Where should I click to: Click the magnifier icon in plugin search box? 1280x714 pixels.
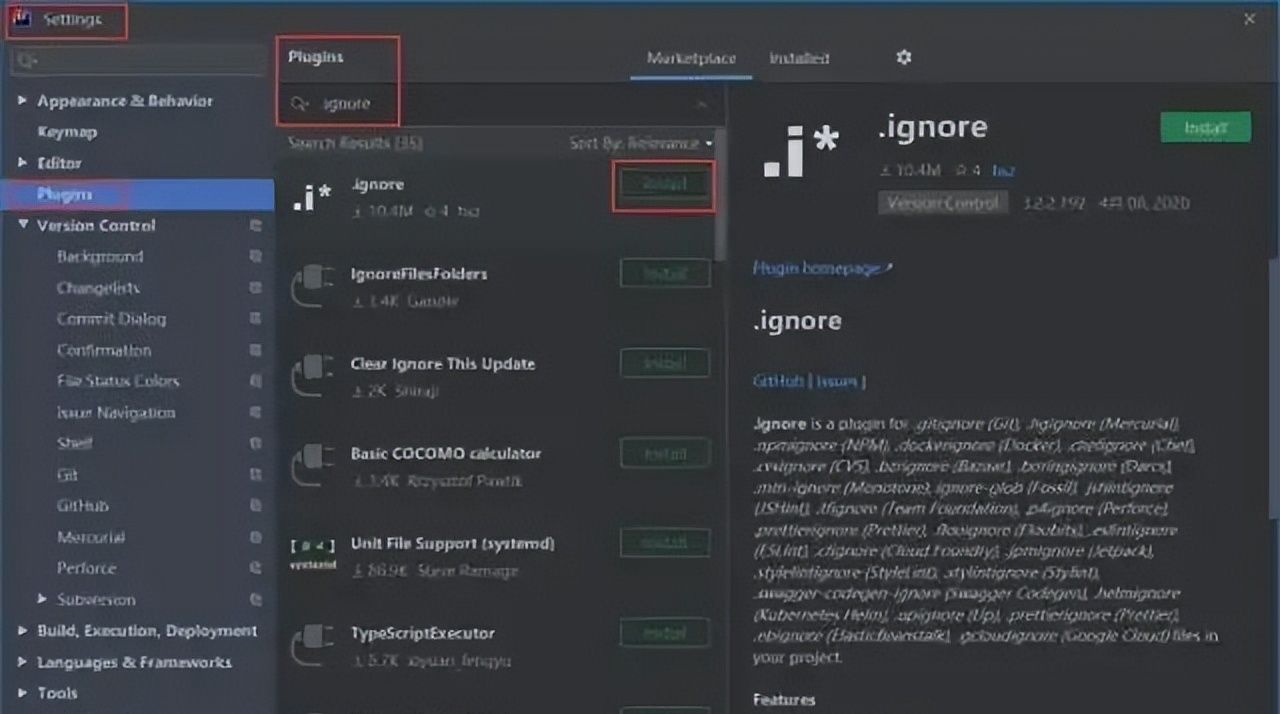(300, 104)
